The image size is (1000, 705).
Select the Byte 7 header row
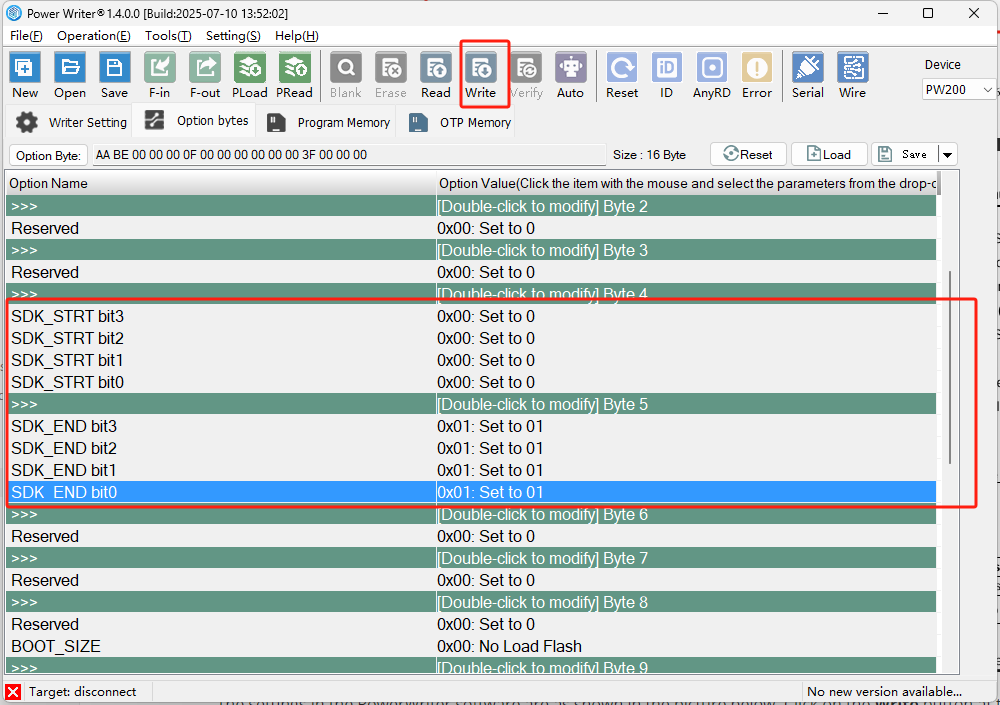click(471, 558)
